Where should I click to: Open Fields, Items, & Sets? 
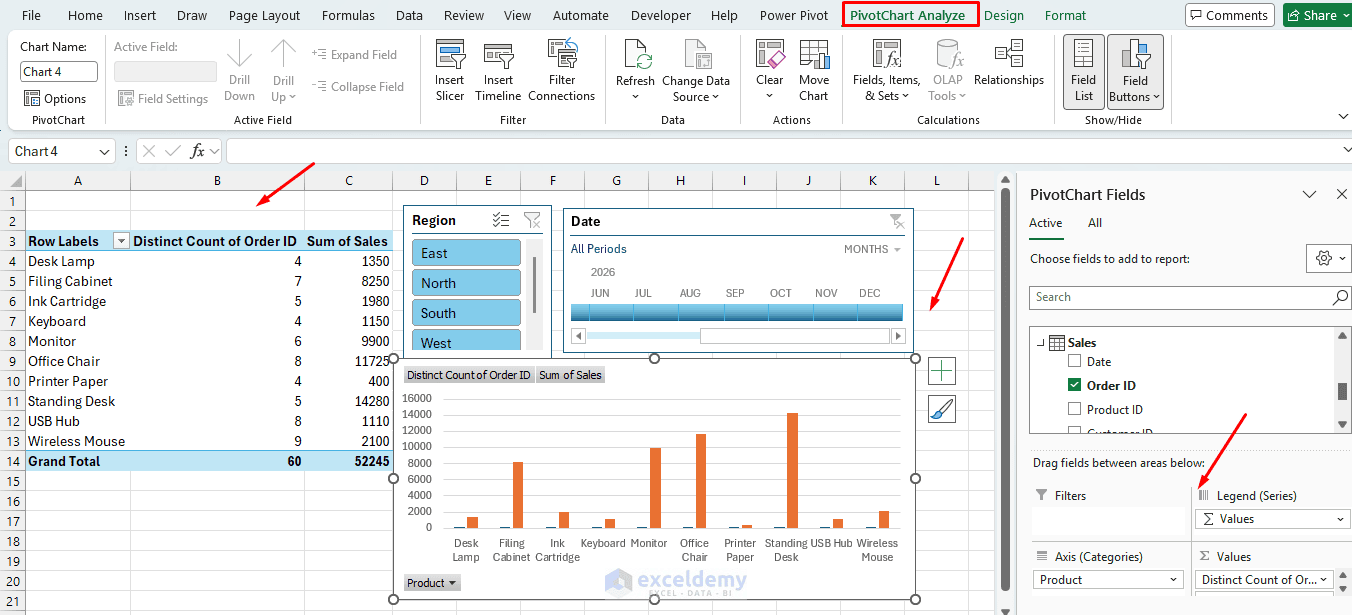tap(886, 70)
